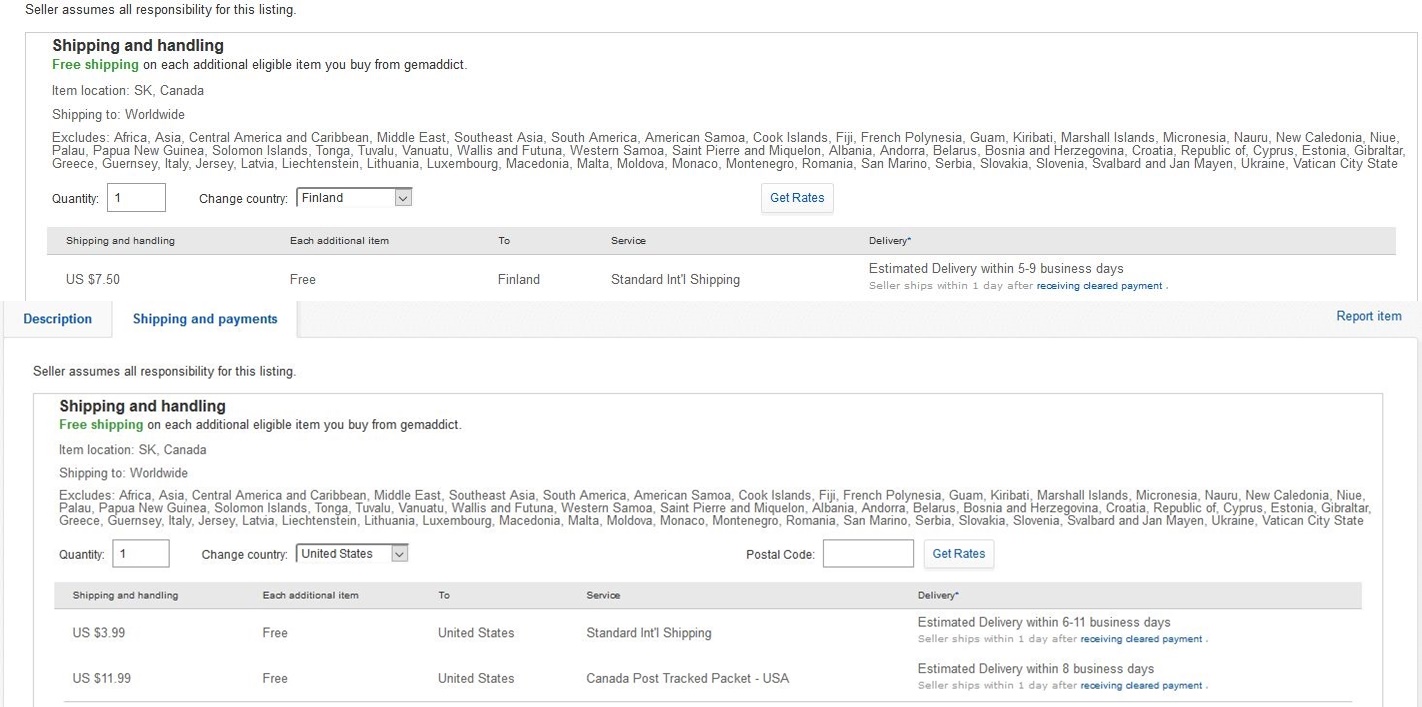Click the Postal Code input box
Viewport: 1422px width, 707px height.
[x=867, y=554]
